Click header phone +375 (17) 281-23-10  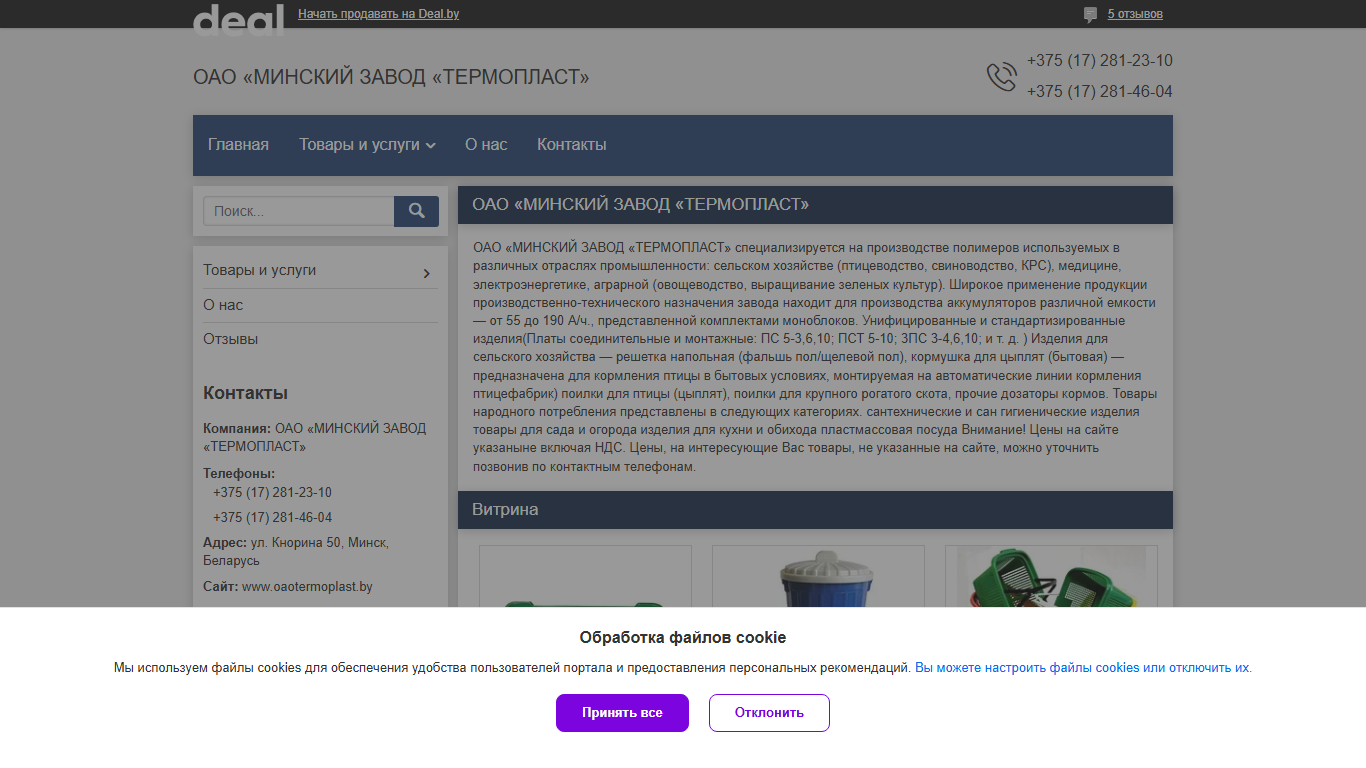[1100, 61]
